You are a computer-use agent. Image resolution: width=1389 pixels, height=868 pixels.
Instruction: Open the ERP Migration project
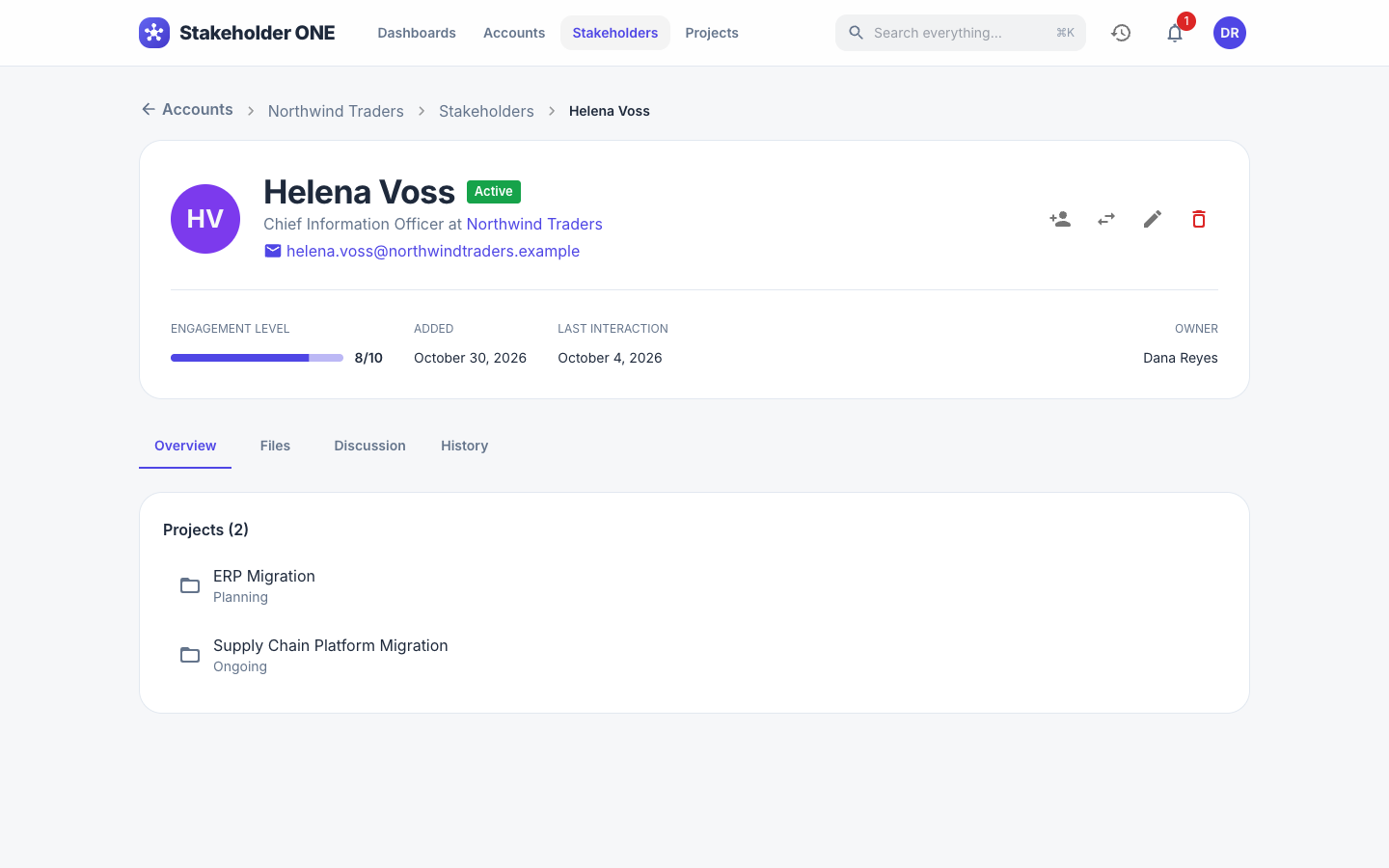[x=694, y=585]
